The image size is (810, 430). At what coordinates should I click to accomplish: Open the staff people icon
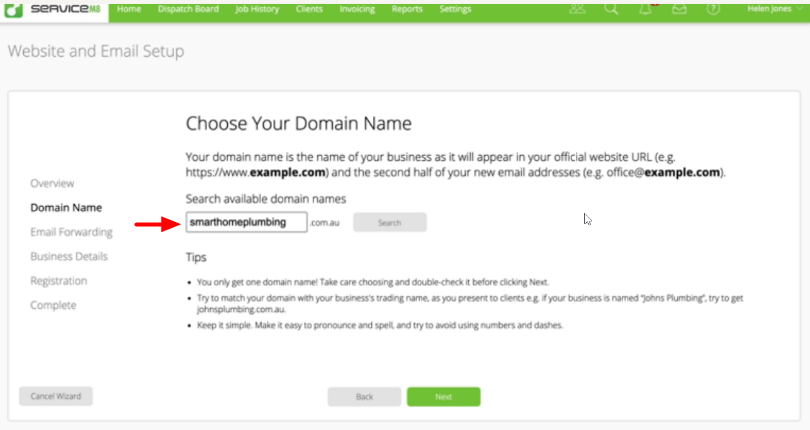577,9
